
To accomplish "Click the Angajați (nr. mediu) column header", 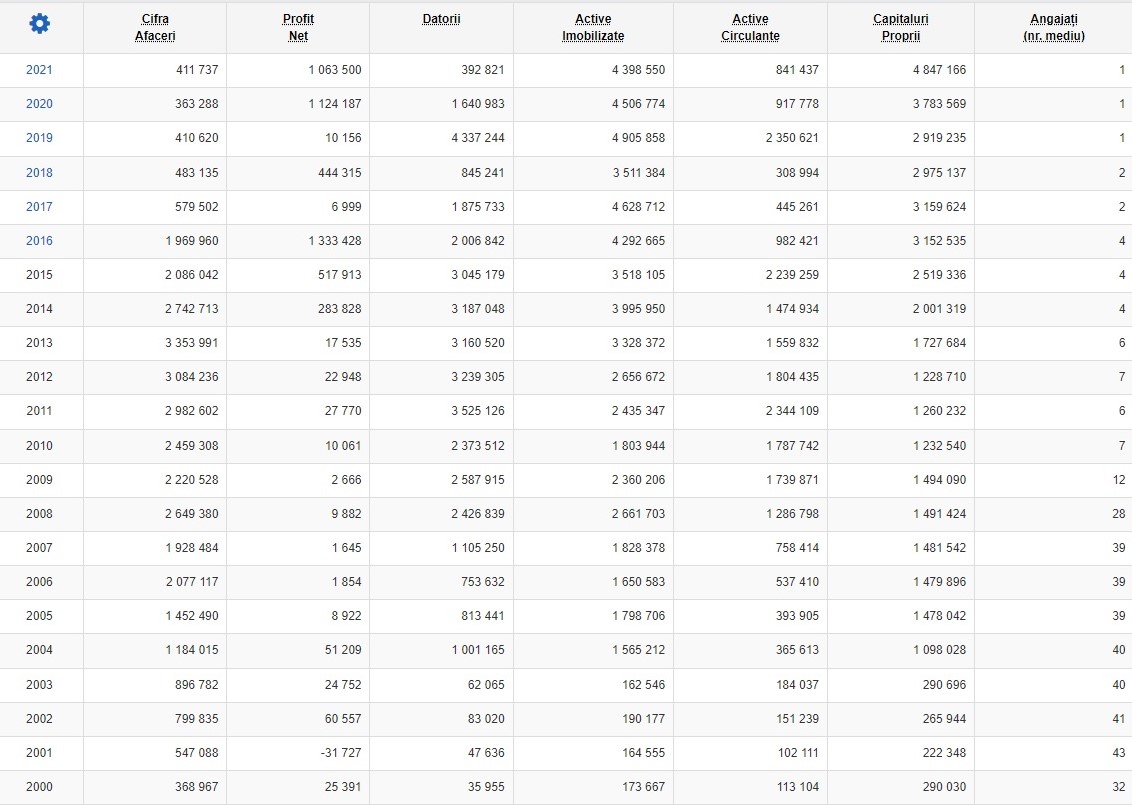I will (1054, 27).
